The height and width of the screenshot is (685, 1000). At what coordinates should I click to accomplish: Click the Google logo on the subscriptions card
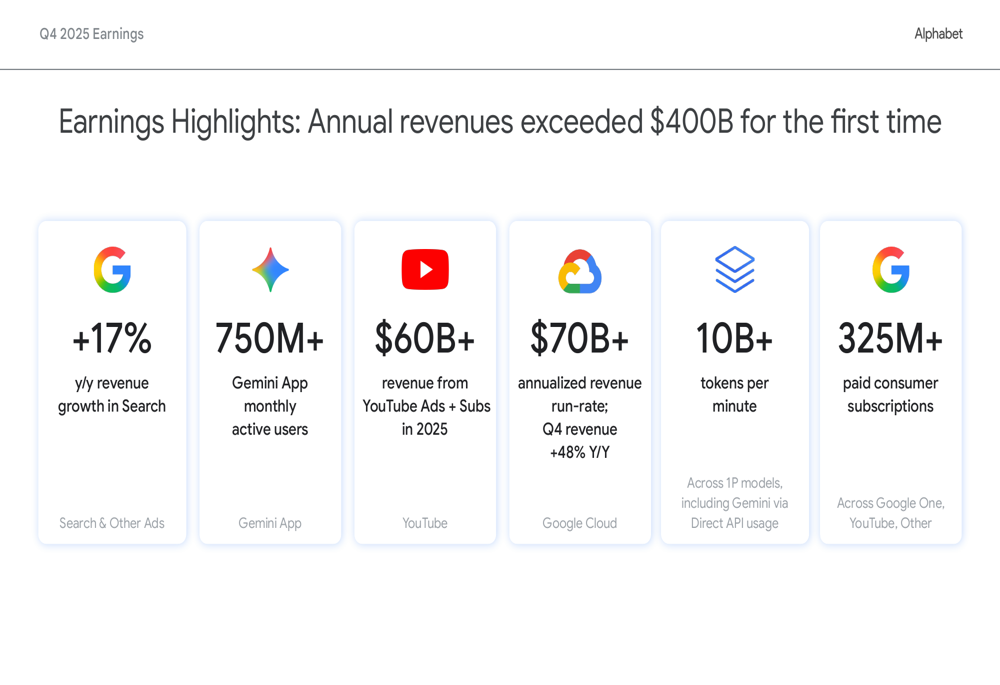pyautogui.click(x=890, y=268)
